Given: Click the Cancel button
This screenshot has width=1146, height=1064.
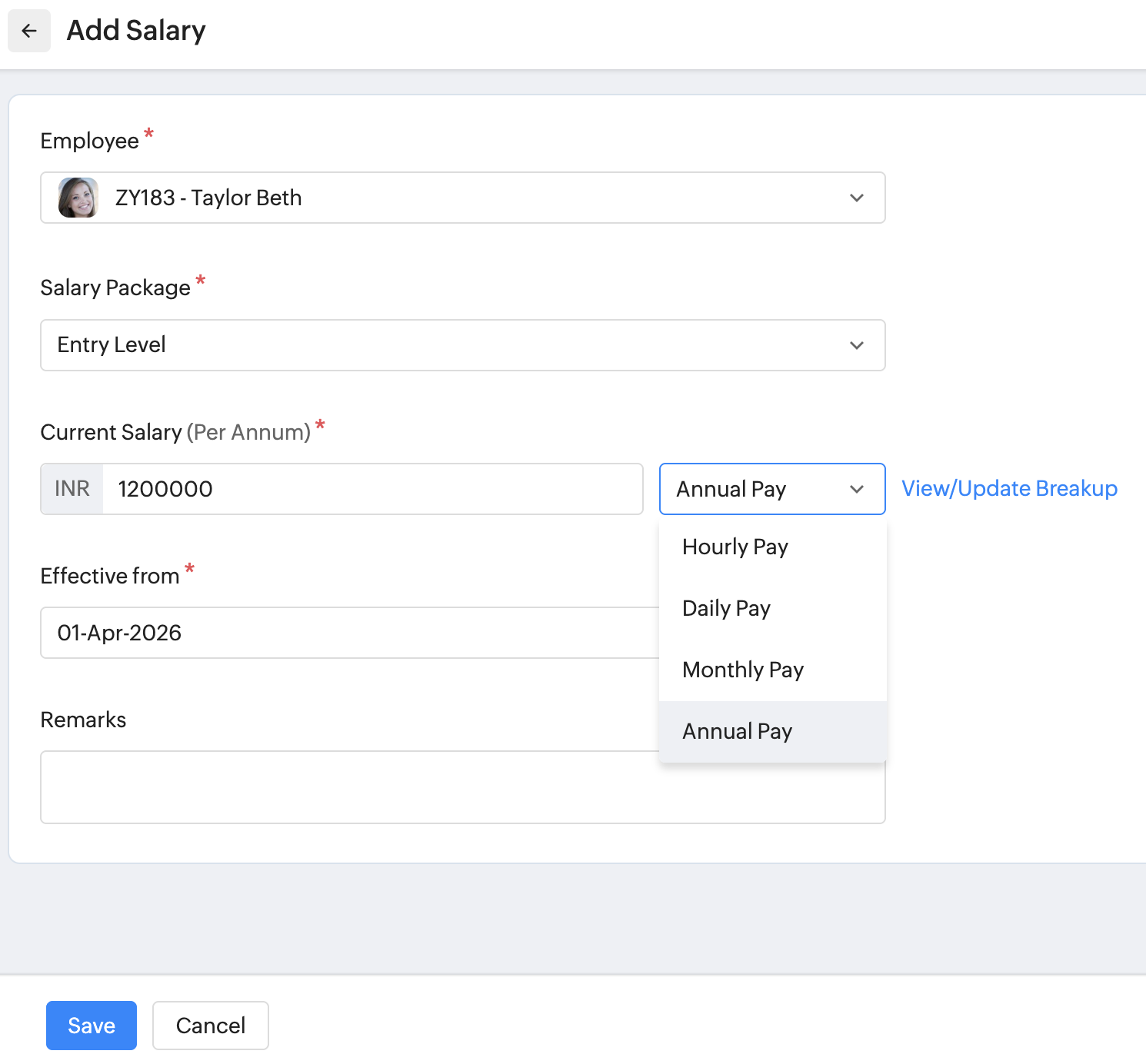Looking at the screenshot, I should (x=210, y=1025).
